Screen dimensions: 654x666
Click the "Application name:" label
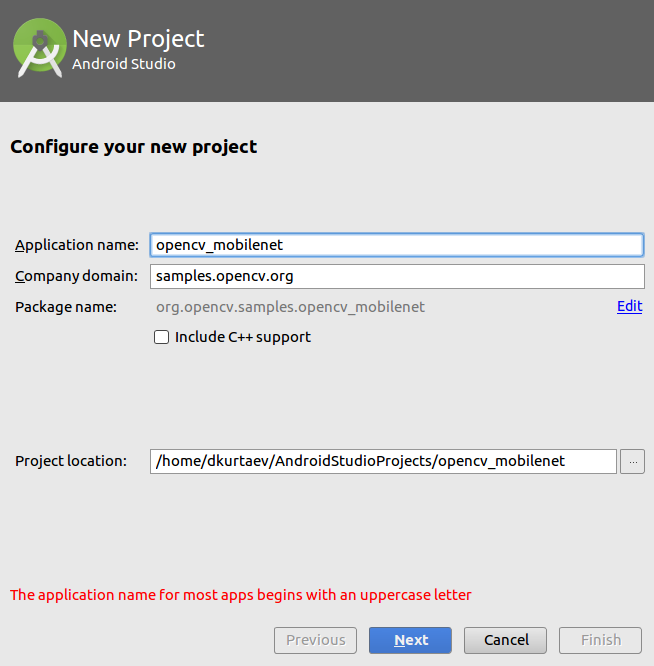[77, 245]
